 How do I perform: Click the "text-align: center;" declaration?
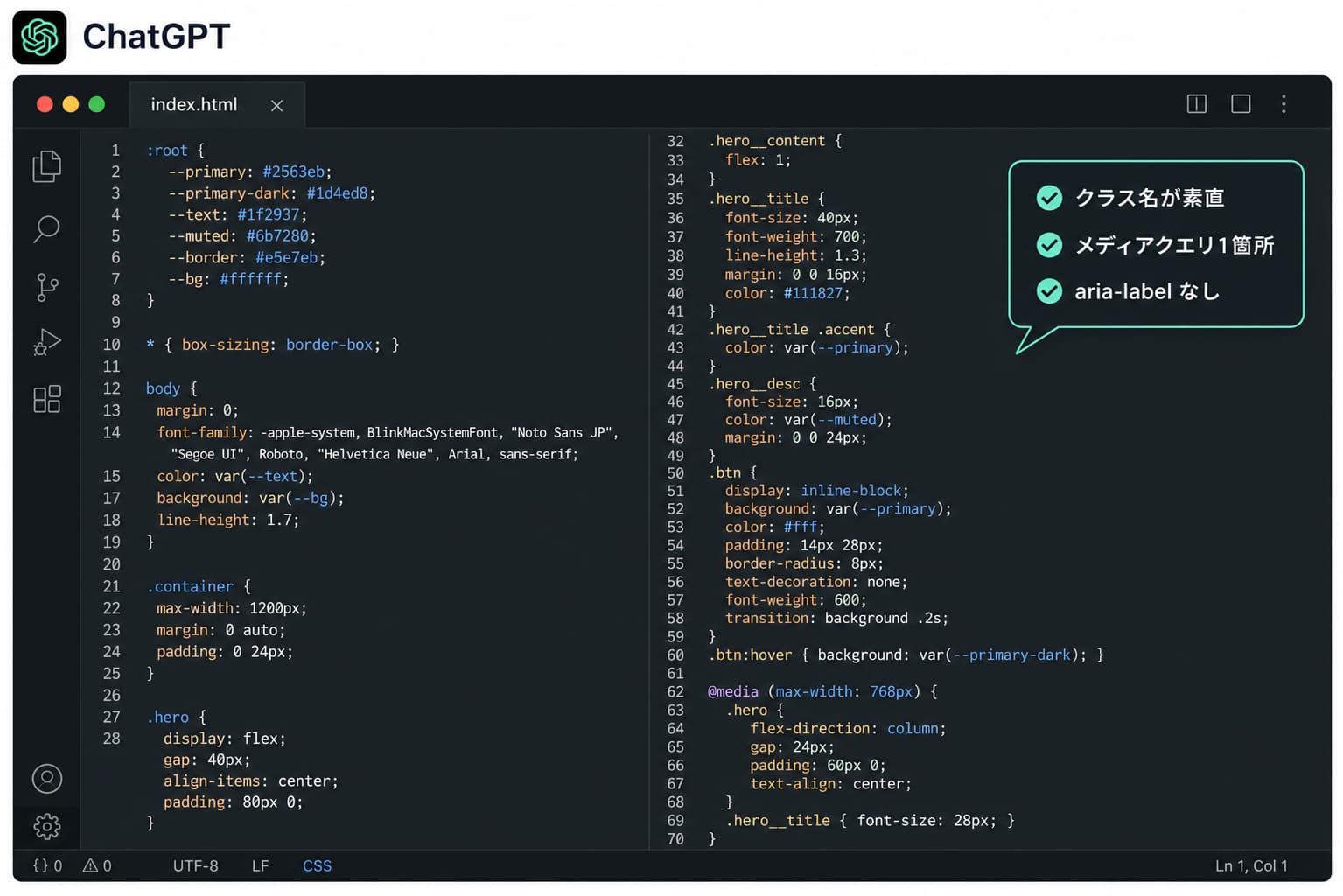point(830,784)
